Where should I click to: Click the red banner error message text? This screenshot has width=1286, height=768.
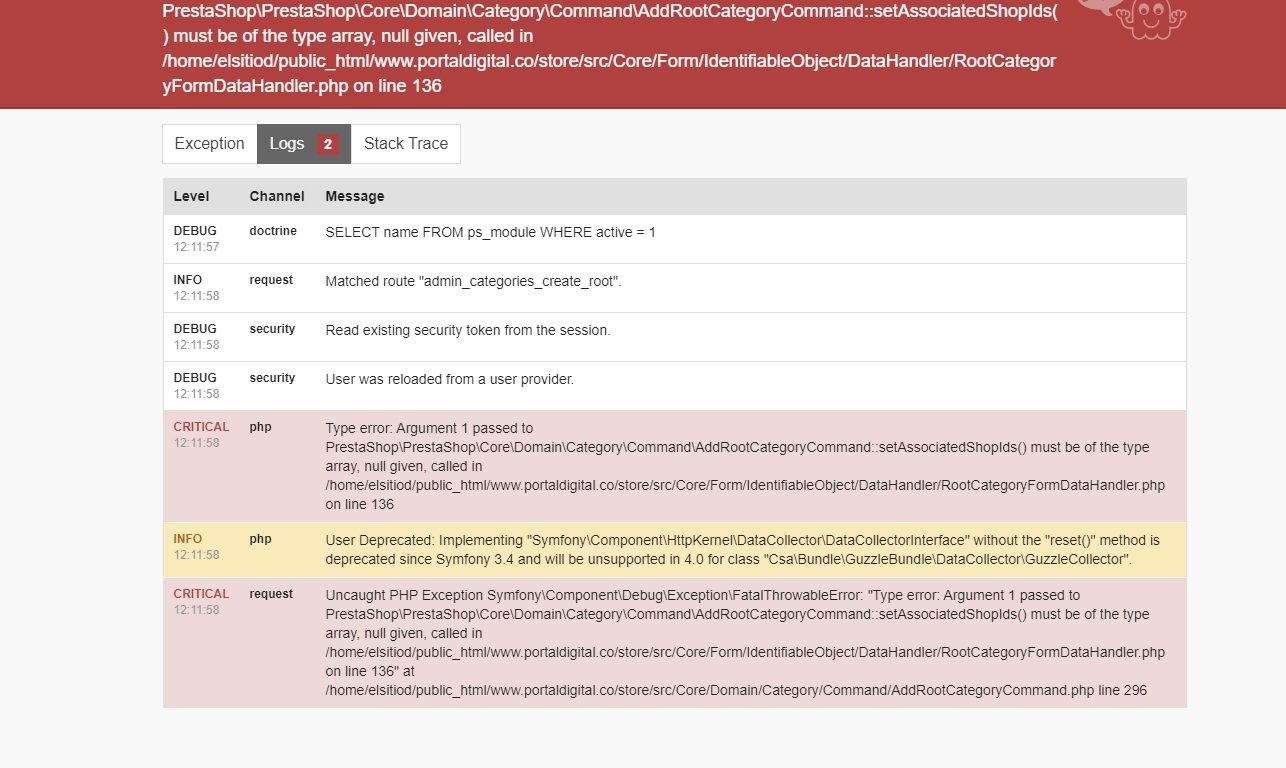[609, 48]
